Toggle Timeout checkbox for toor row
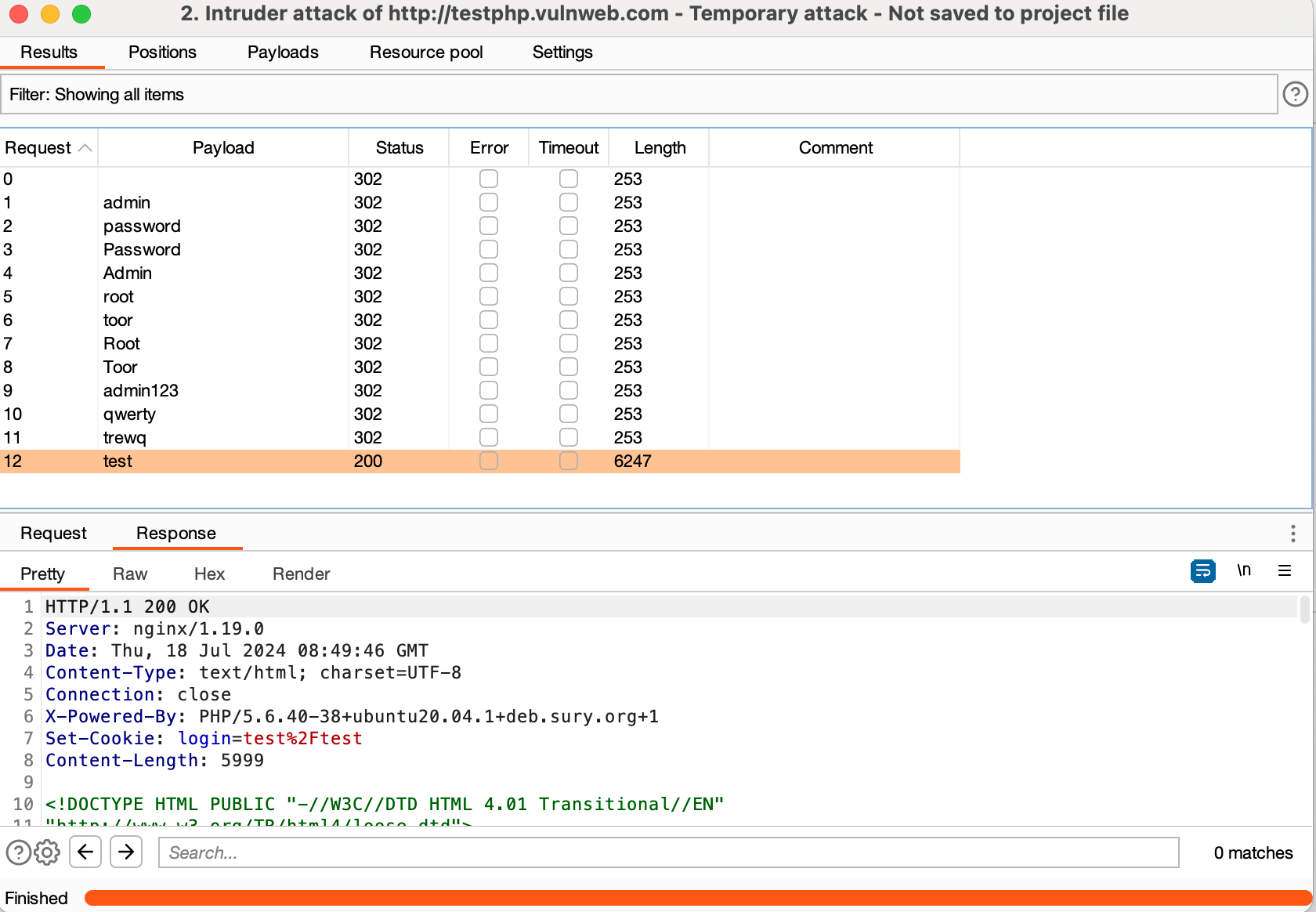1316x912 pixels. 569,320
